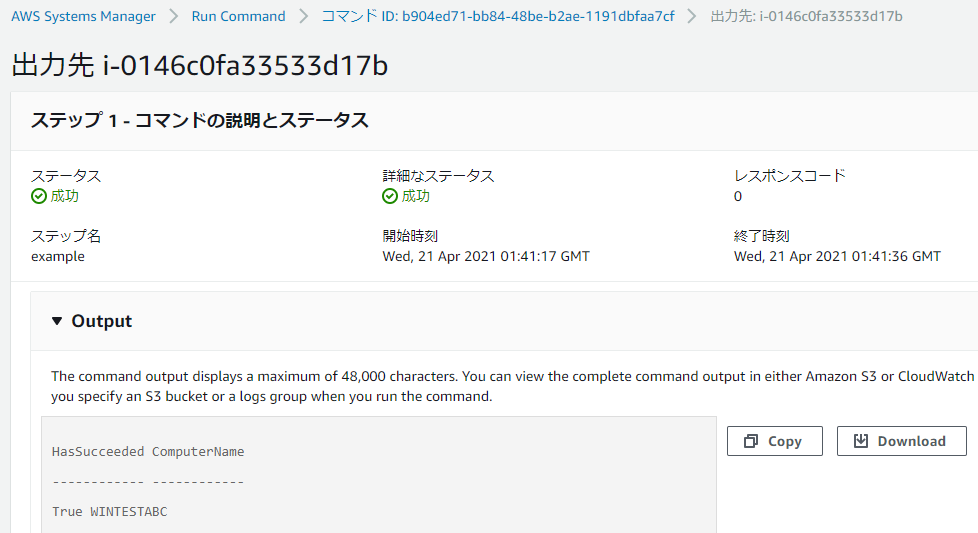Open the AWS Systems Manager breadcrumb link
Image resolution: width=978 pixels, height=533 pixels.
pyautogui.click(x=84, y=16)
